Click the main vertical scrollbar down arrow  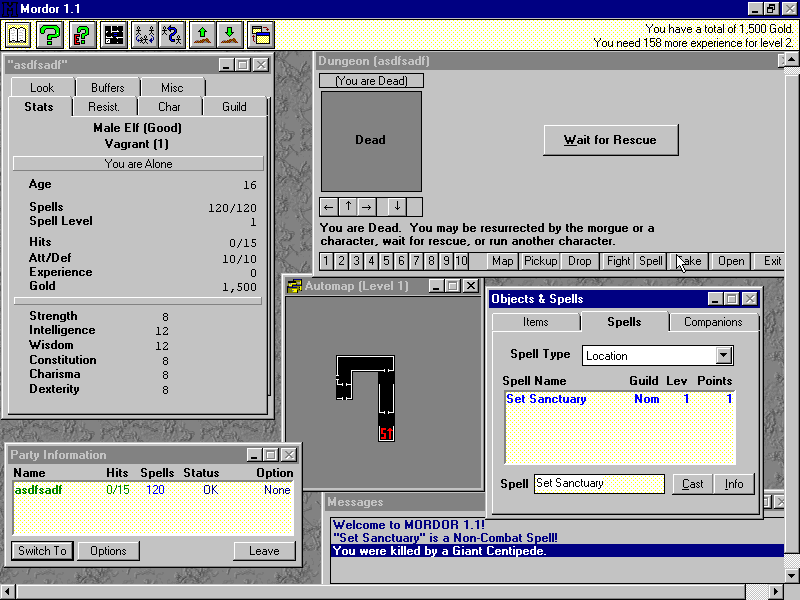coord(792,576)
